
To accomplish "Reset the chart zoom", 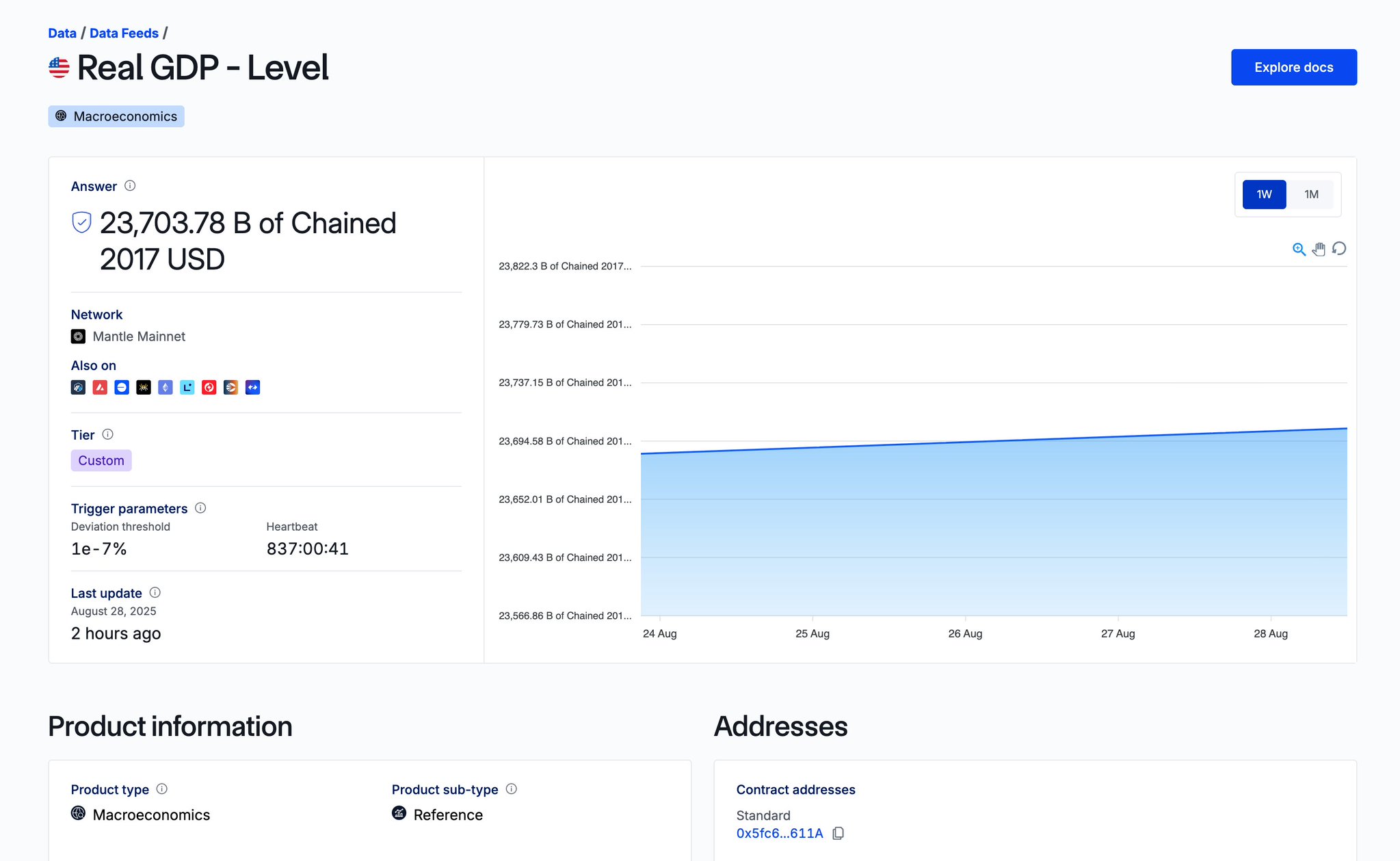I will [x=1339, y=249].
